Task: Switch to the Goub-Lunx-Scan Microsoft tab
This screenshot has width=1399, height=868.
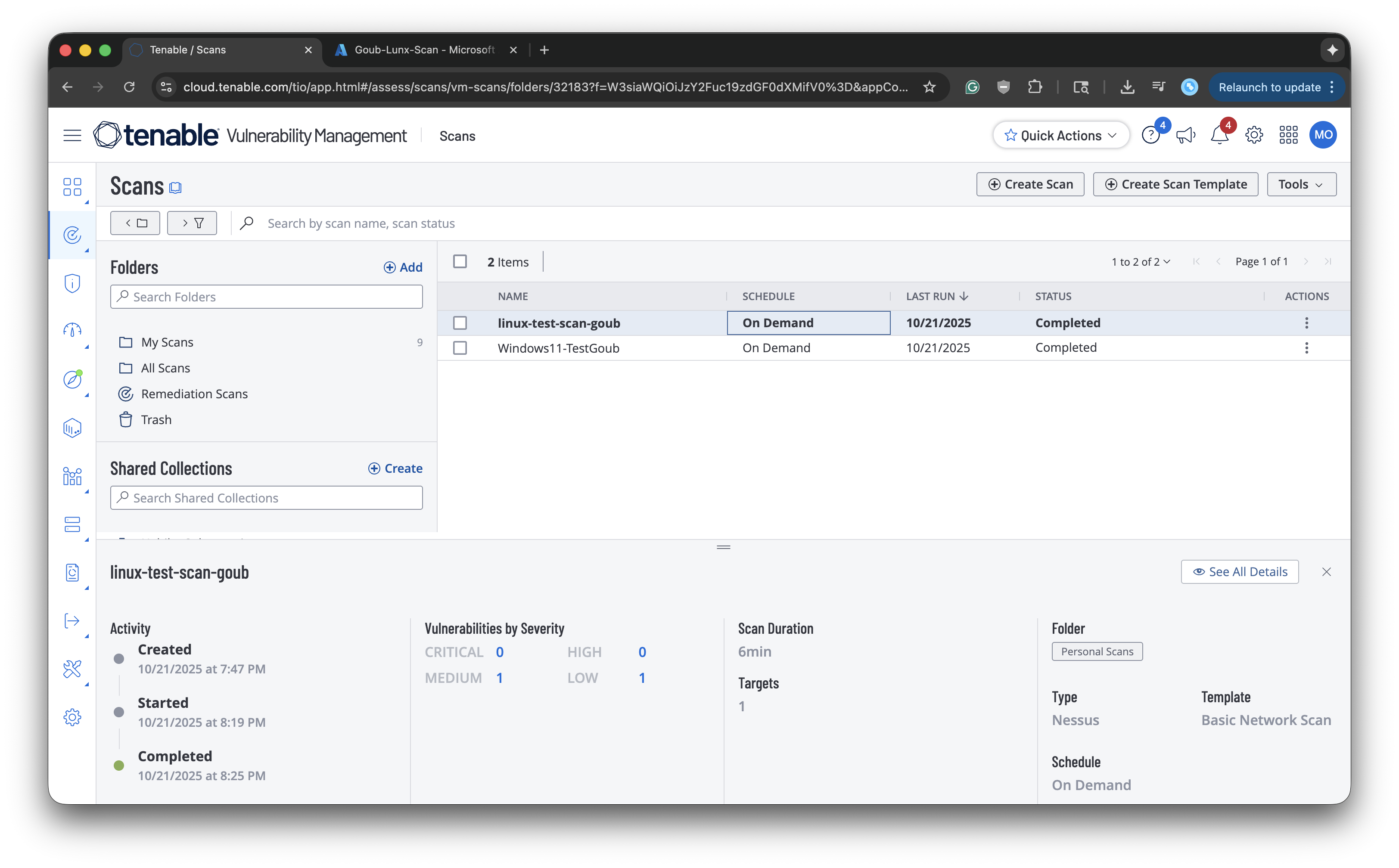Action: point(425,50)
